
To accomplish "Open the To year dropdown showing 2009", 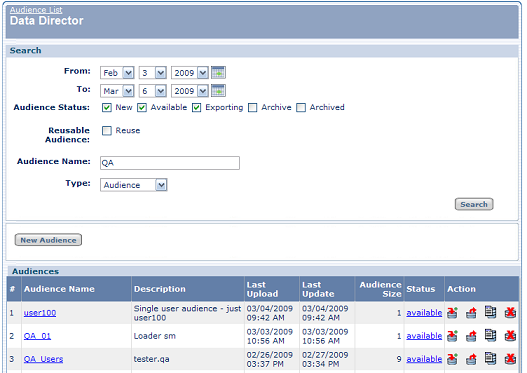I will tap(190, 91).
